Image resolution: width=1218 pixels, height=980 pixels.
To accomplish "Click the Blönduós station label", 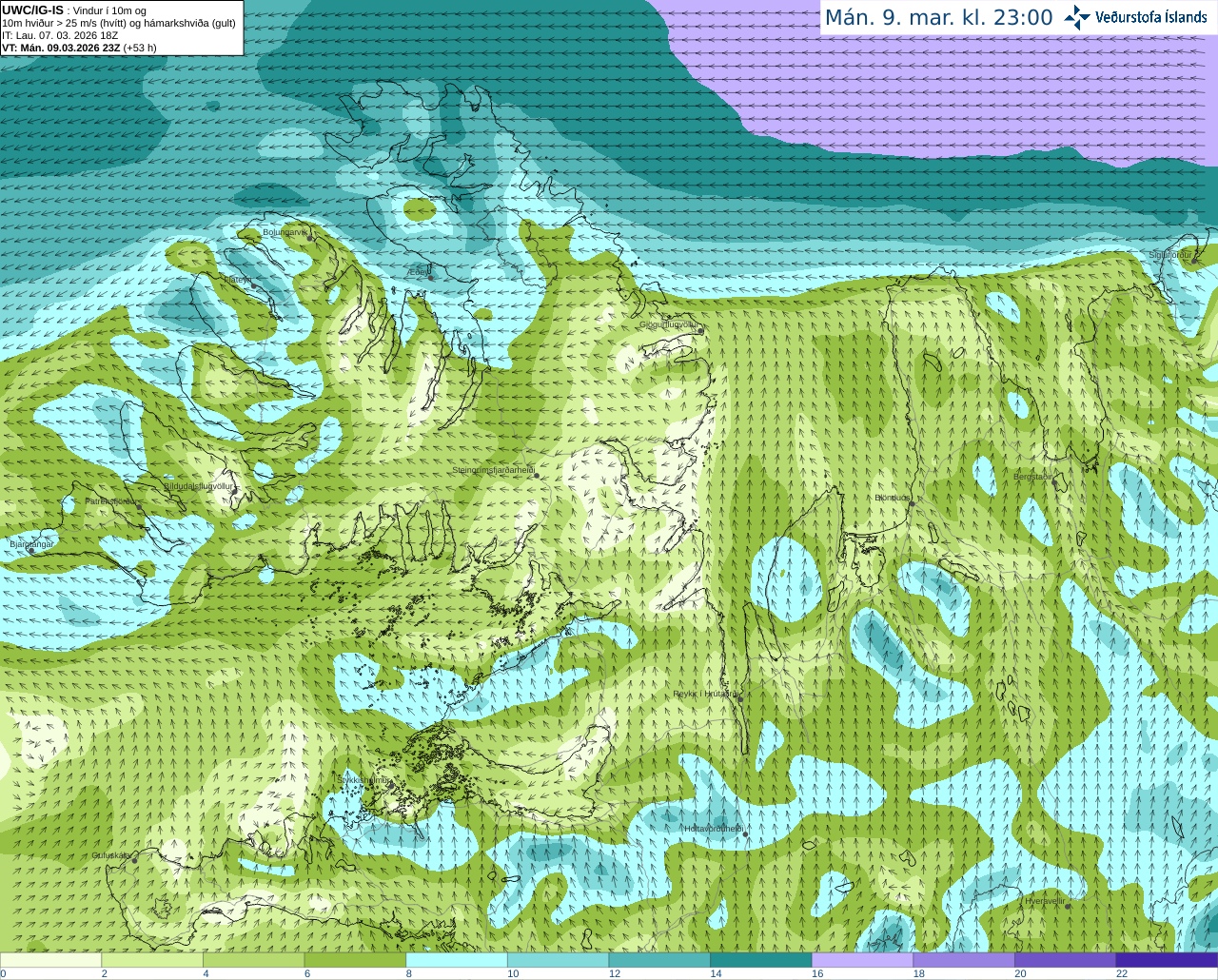I will [x=893, y=498].
